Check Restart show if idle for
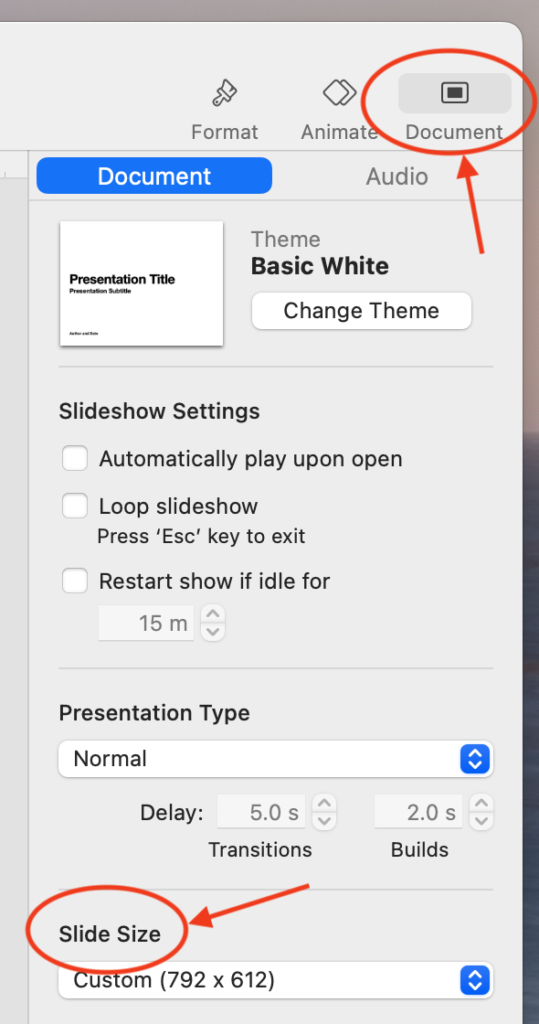The image size is (539, 1024). pyautogui.click(x=75, y=581)
